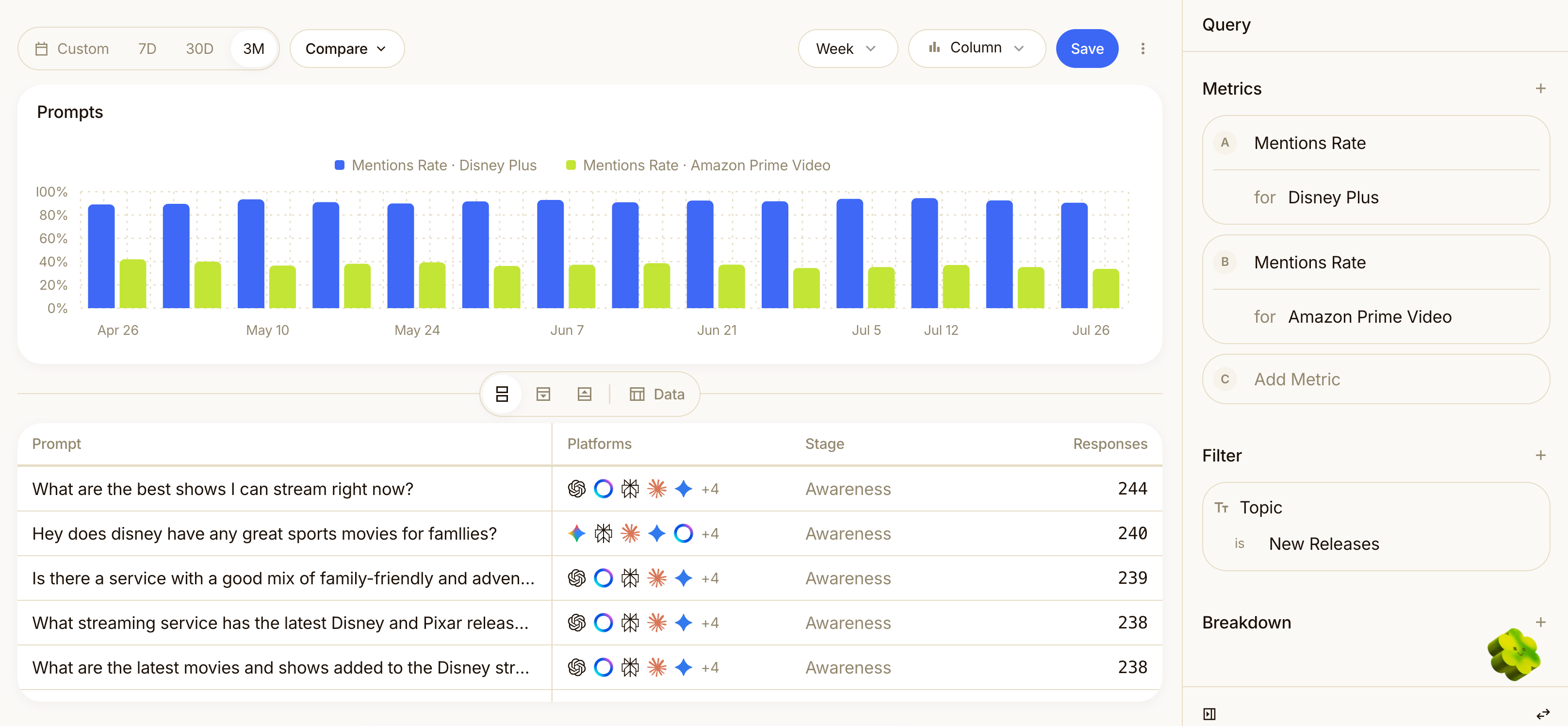
Task: Switch to the Data view
Action: [657, 394]
